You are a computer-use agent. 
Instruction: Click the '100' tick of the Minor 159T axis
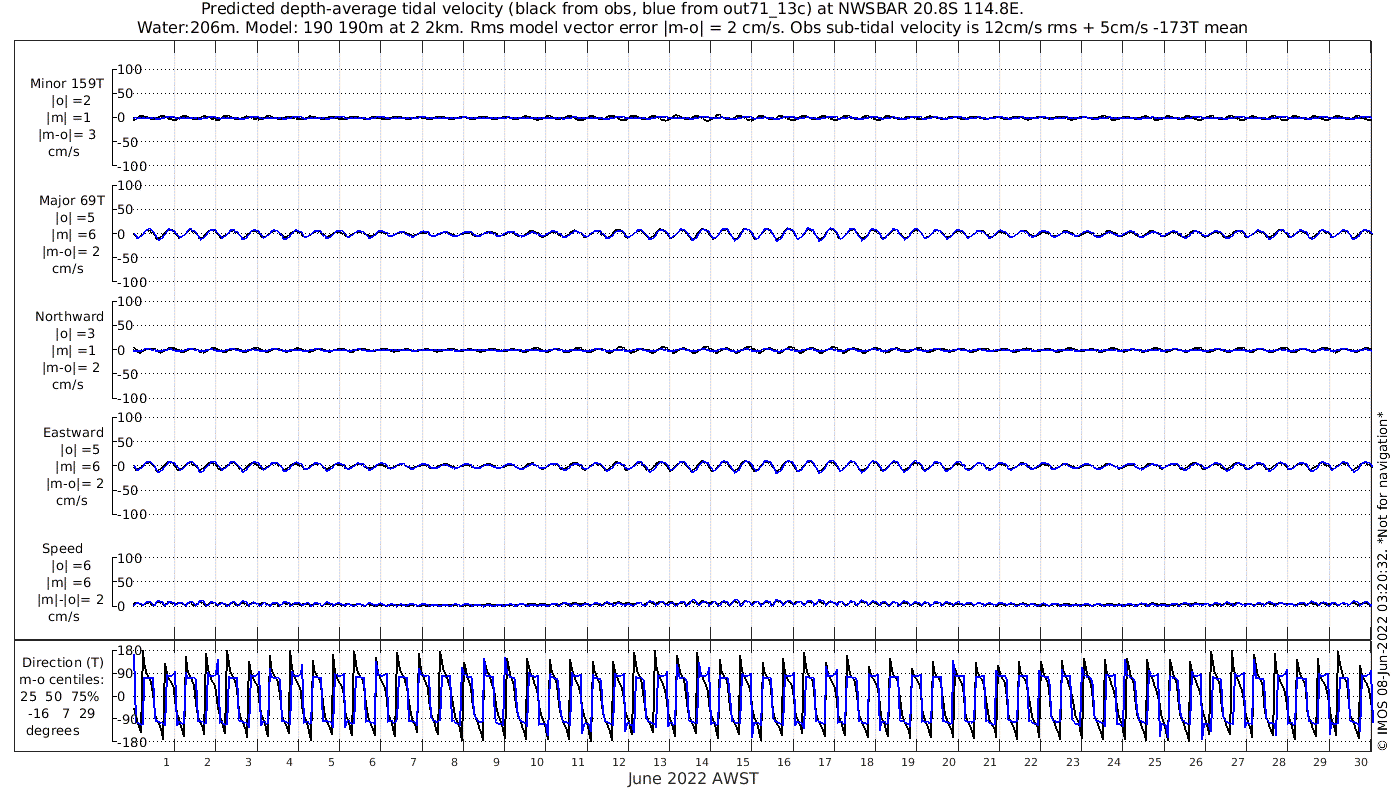click(x=130, y=69)
